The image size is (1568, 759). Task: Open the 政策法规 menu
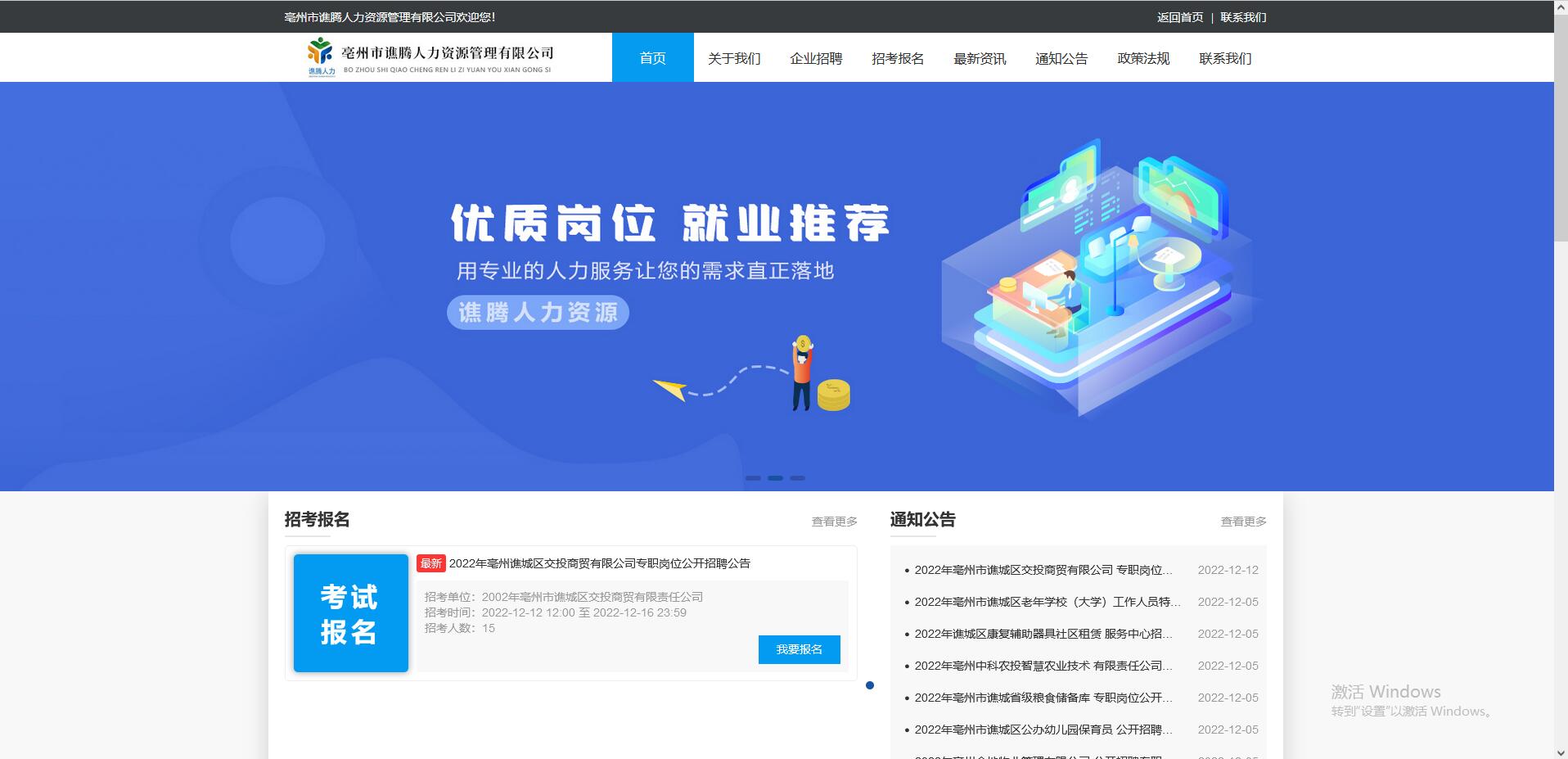[x=1142, y=57]
